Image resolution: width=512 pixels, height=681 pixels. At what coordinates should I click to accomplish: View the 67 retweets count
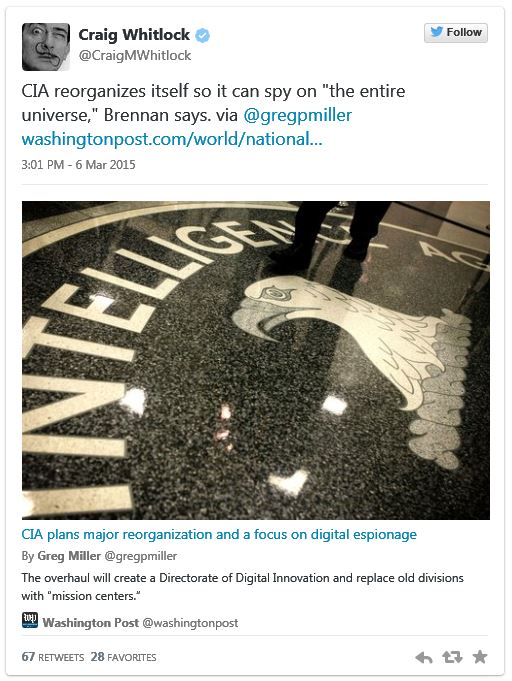[53, 657]
